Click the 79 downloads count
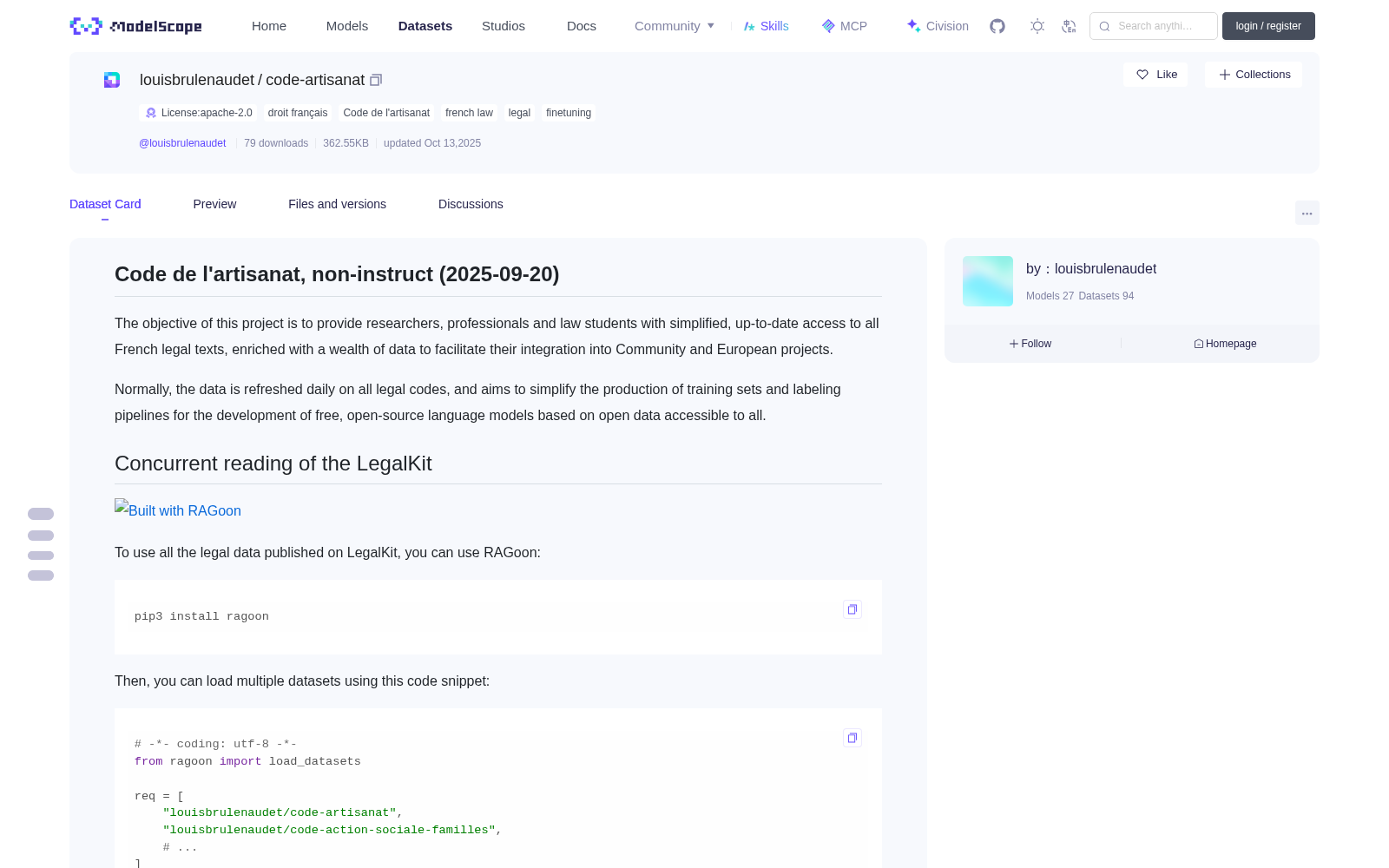Screen dimensions: 1389x868 [276, 143]
